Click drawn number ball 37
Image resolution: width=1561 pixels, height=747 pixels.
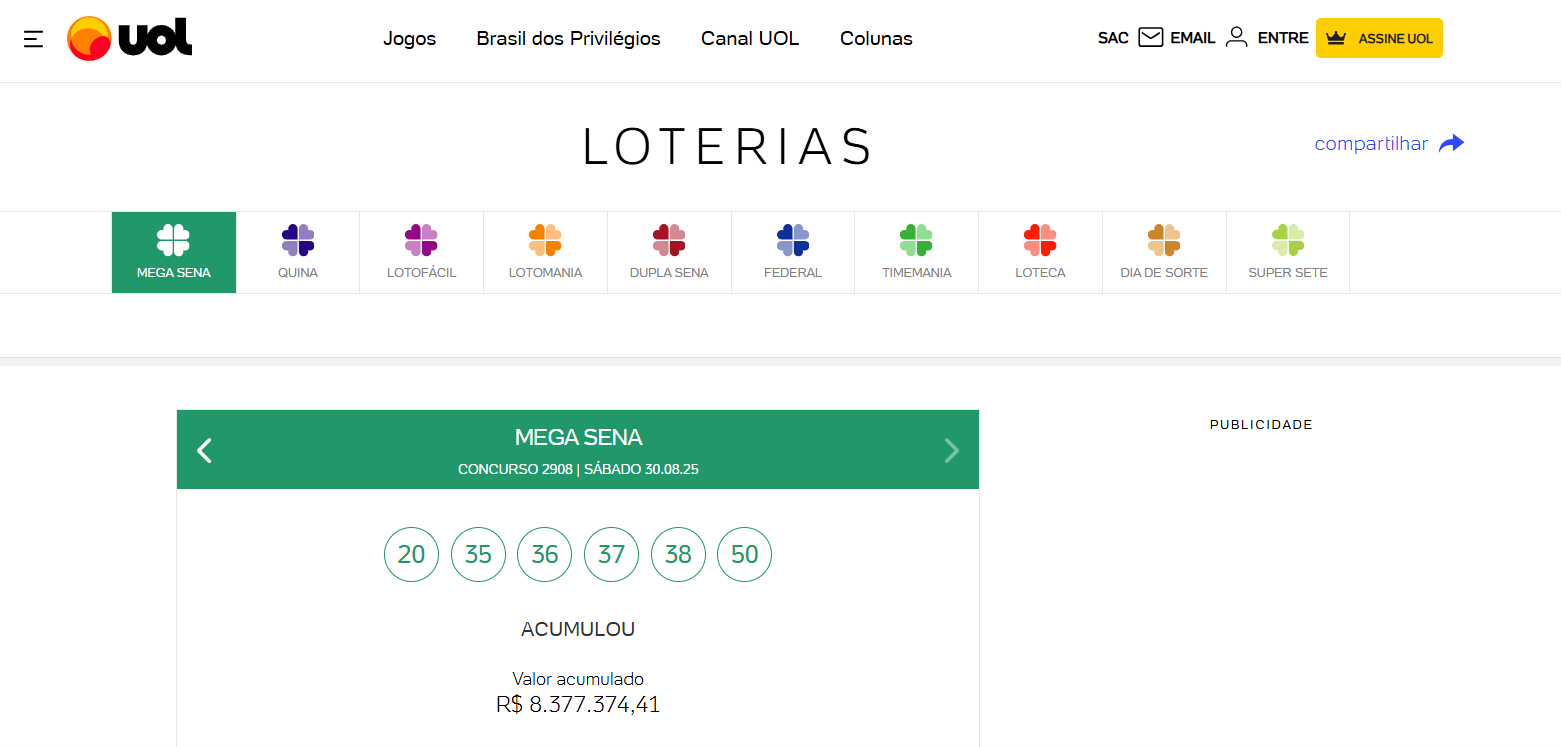coord(611,554)
